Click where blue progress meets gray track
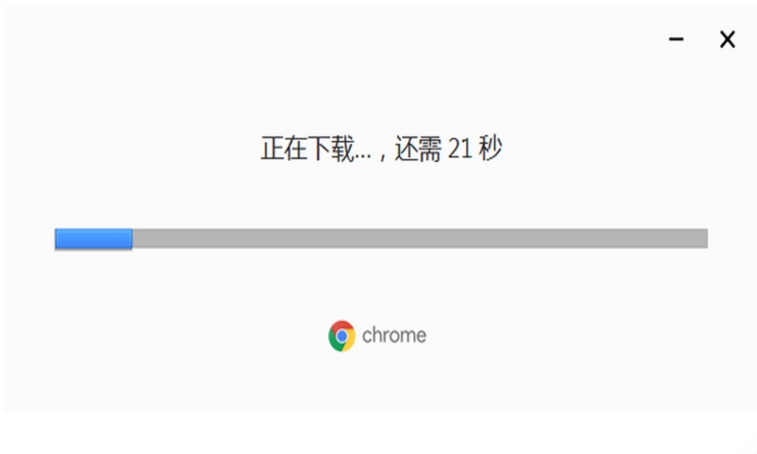757x454 pixels. tap(132, 239)
